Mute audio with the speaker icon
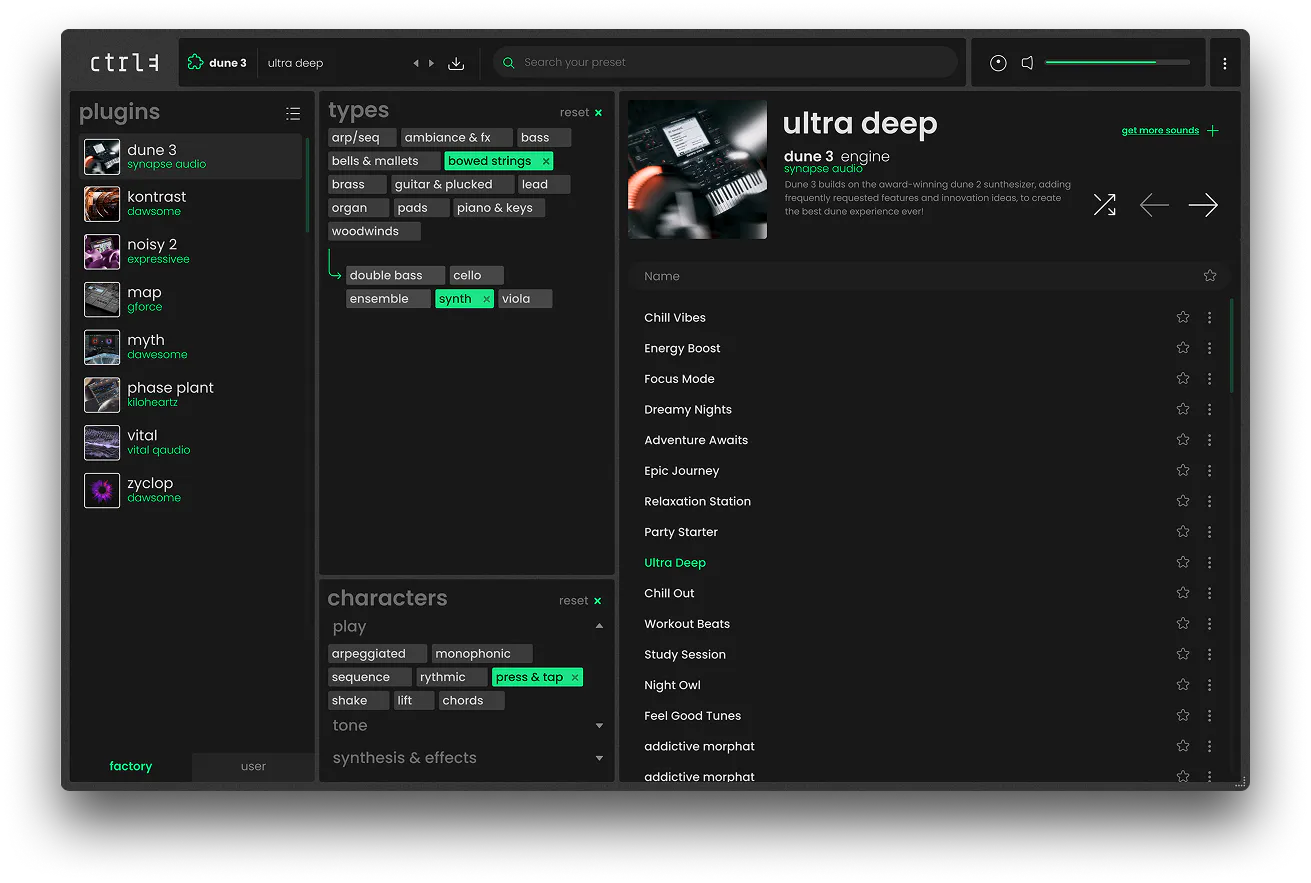 [1027, 63]
